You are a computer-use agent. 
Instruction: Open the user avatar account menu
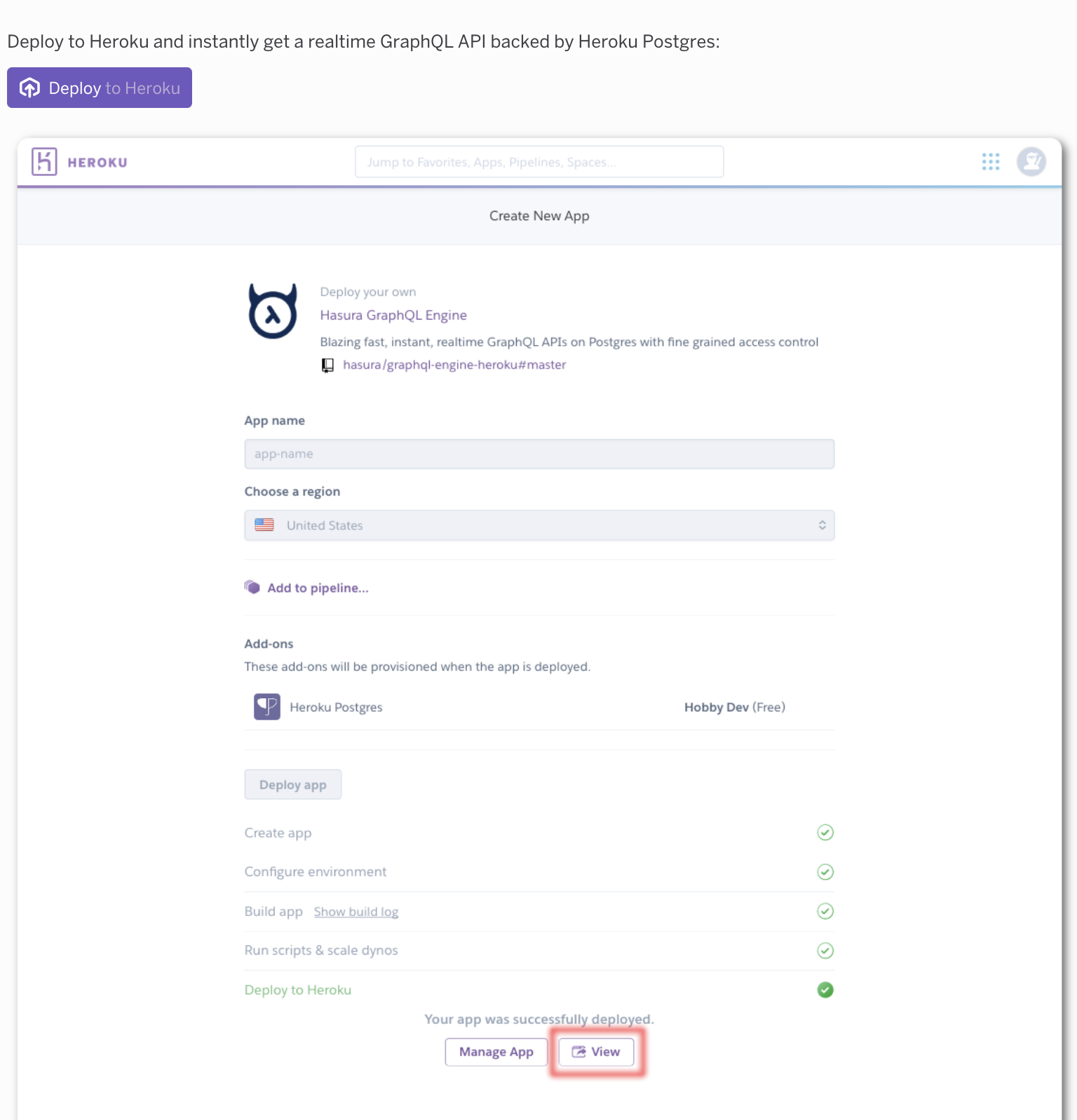(x=1031, y=162)
